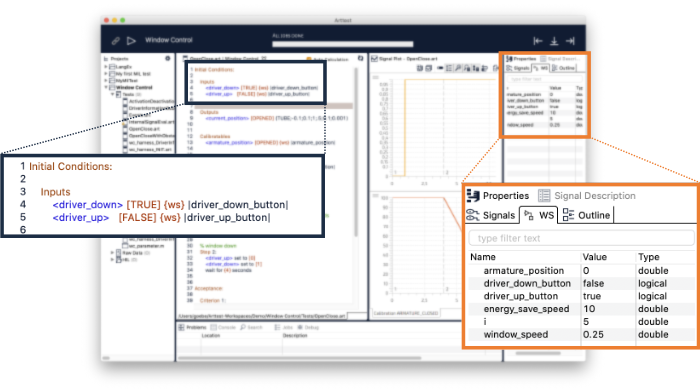
Task: Click the run test play icon
Action: coord(131,41)
